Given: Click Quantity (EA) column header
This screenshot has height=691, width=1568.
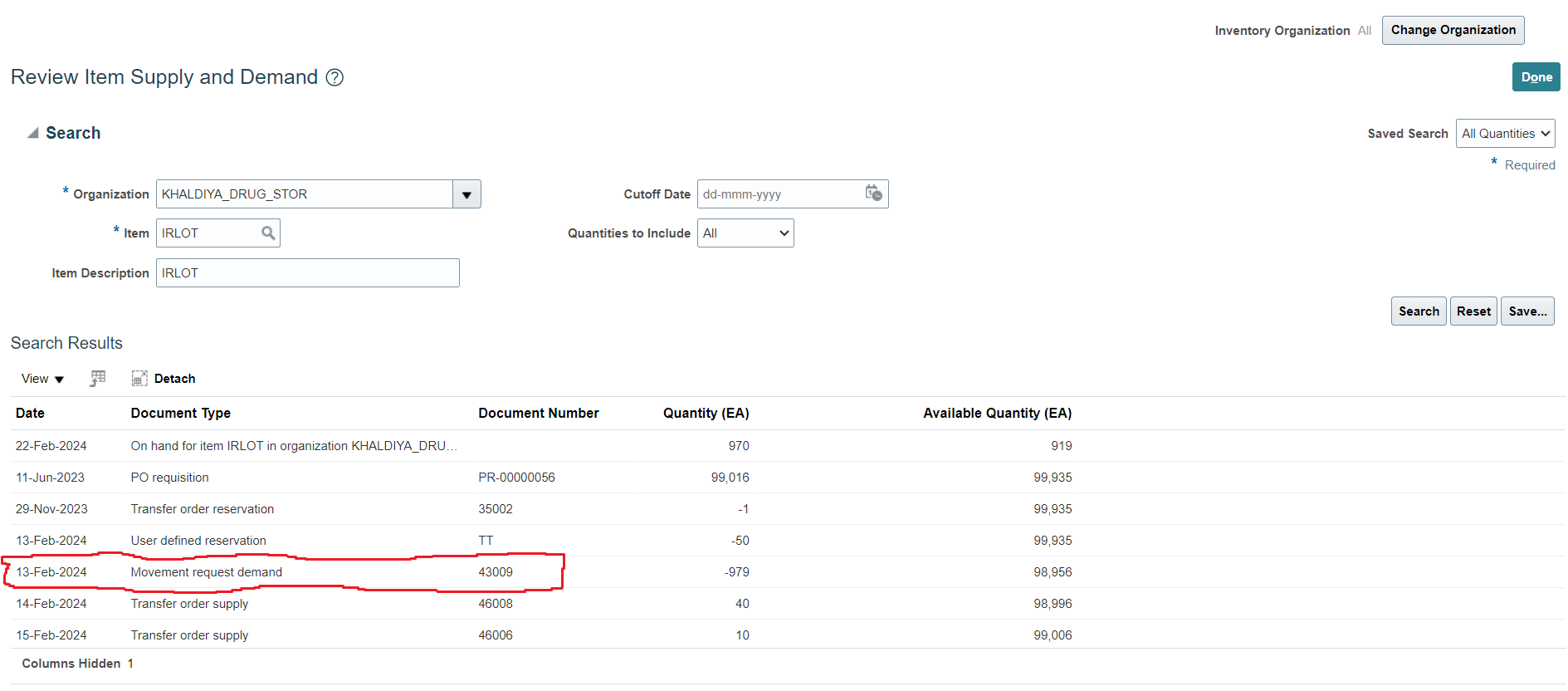Looking at the screenshot, I should click(706, 414).
